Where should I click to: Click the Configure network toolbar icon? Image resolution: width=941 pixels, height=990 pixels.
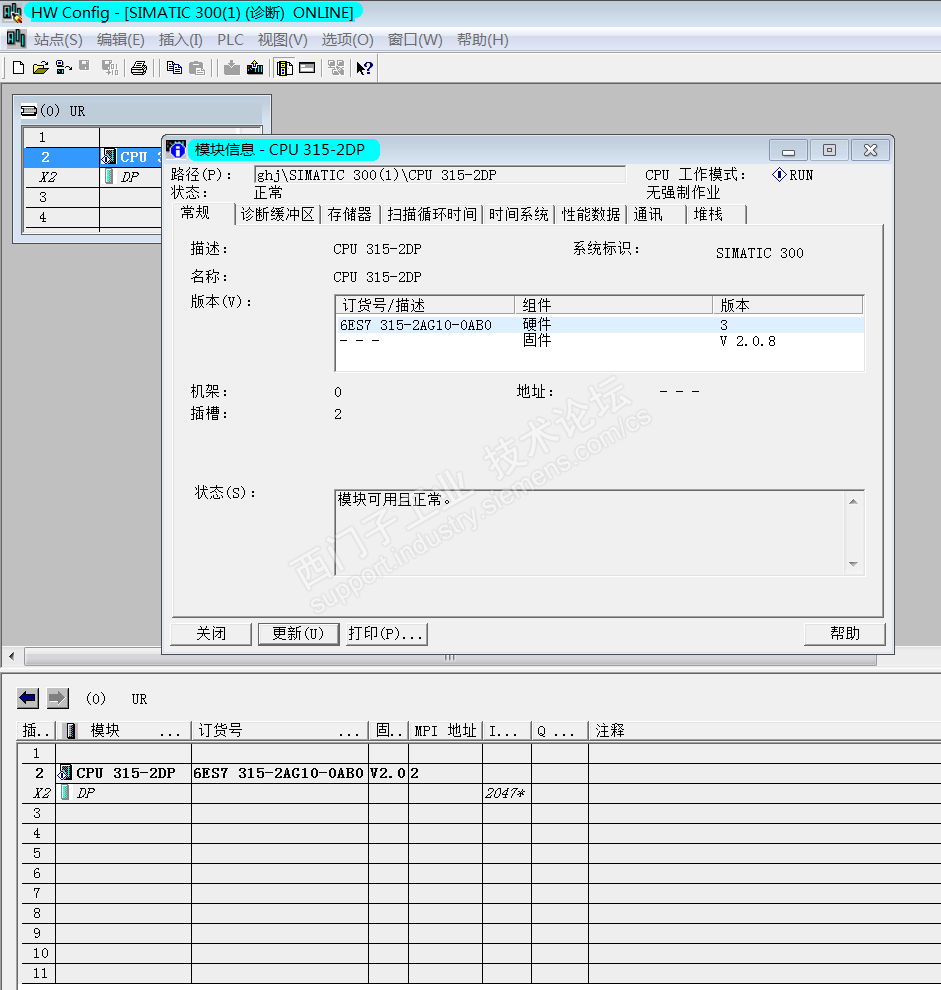pos(336,68)
